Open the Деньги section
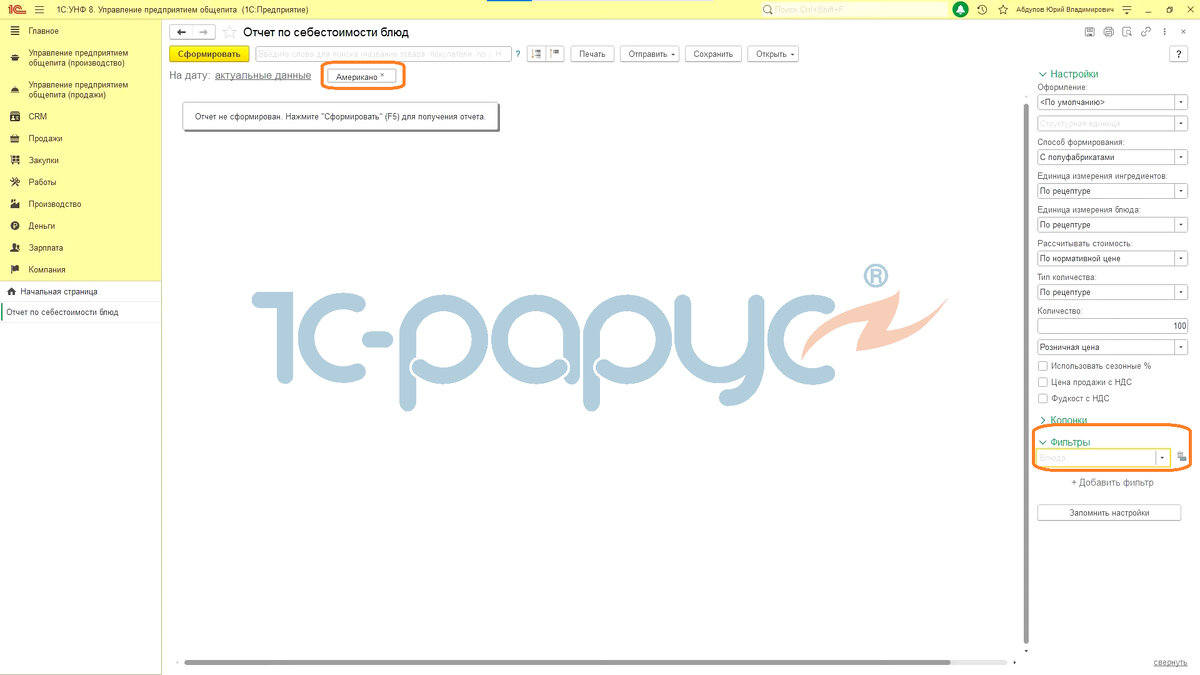The width and height of the screenshot is (1200, 675). [x=42, y=226]
